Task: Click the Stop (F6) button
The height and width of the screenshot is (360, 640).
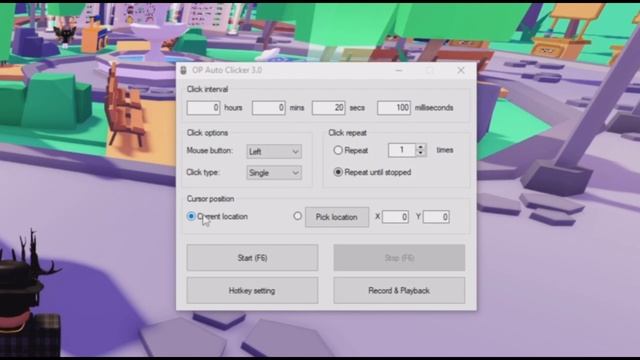Action: 399,258
